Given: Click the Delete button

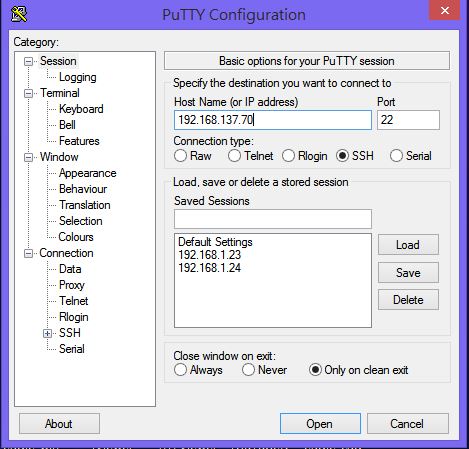Looking at the screenshot, I should pyautogui.click(x=408, y=300).
